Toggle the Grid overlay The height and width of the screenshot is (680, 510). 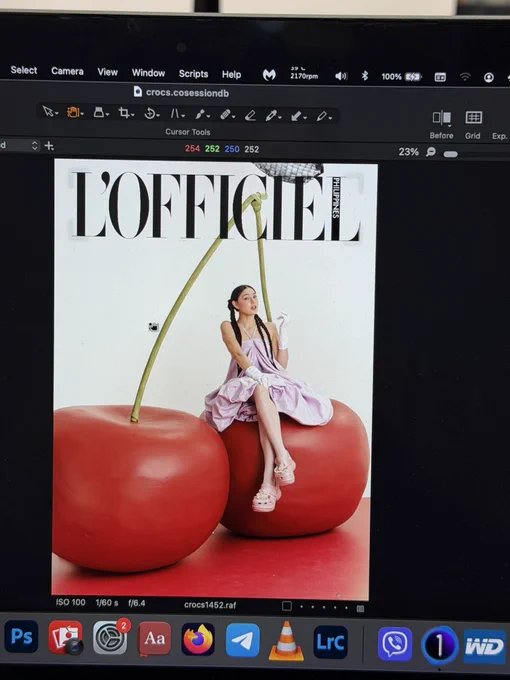pos(473,124)
